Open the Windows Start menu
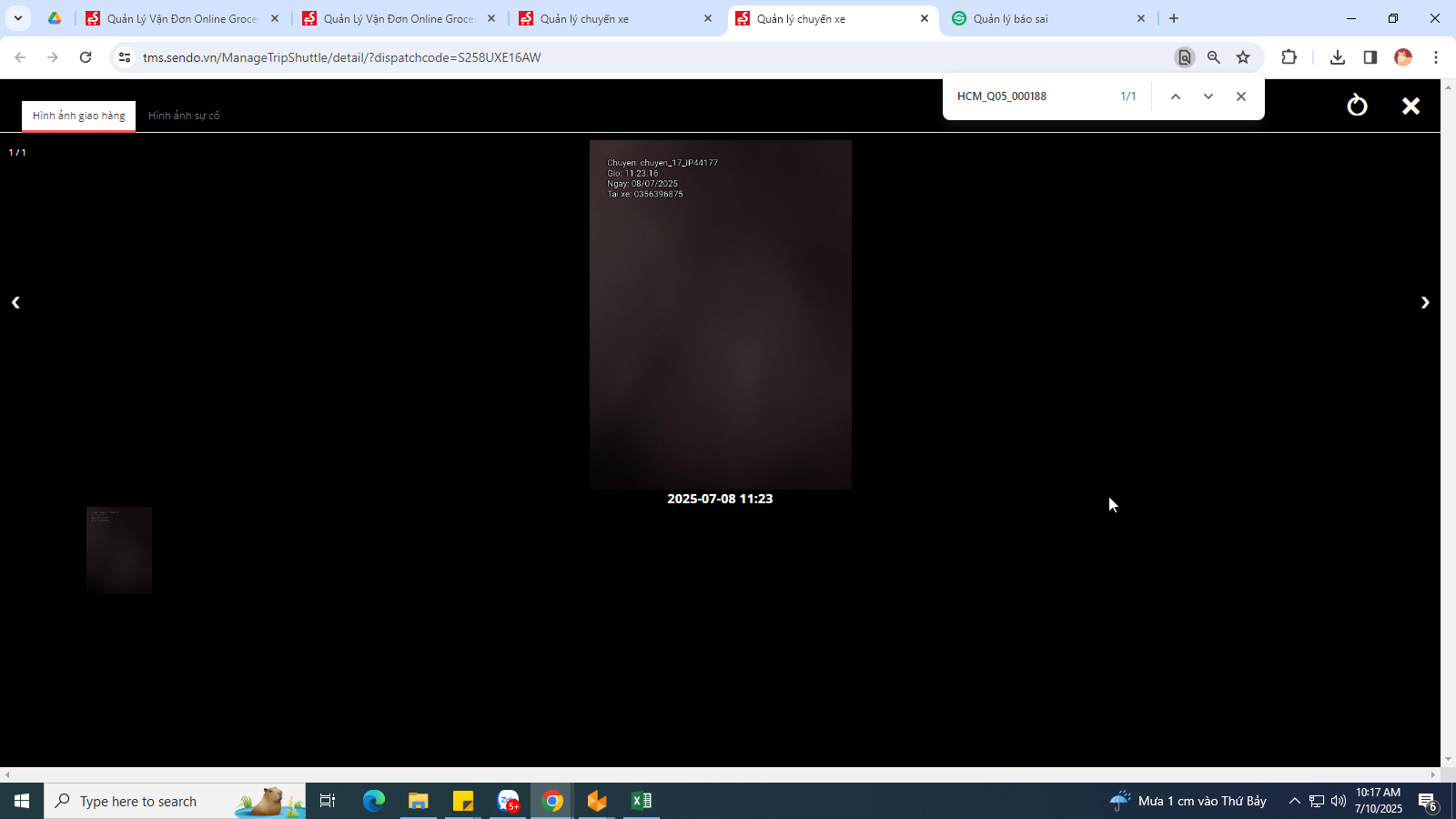Image resolution: width=1456 pixels, height=819 pixels. click(22, 801)
